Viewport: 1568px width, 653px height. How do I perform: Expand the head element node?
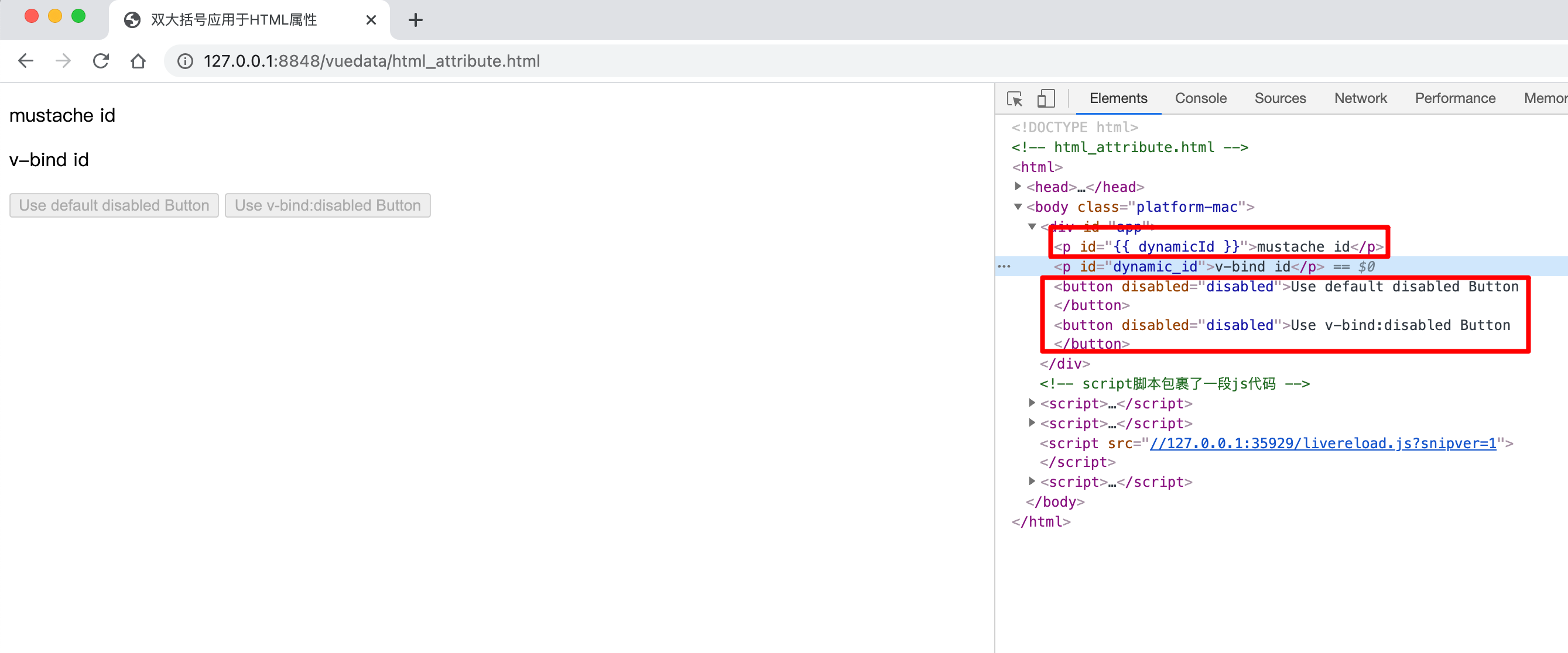click(1018, 186)
